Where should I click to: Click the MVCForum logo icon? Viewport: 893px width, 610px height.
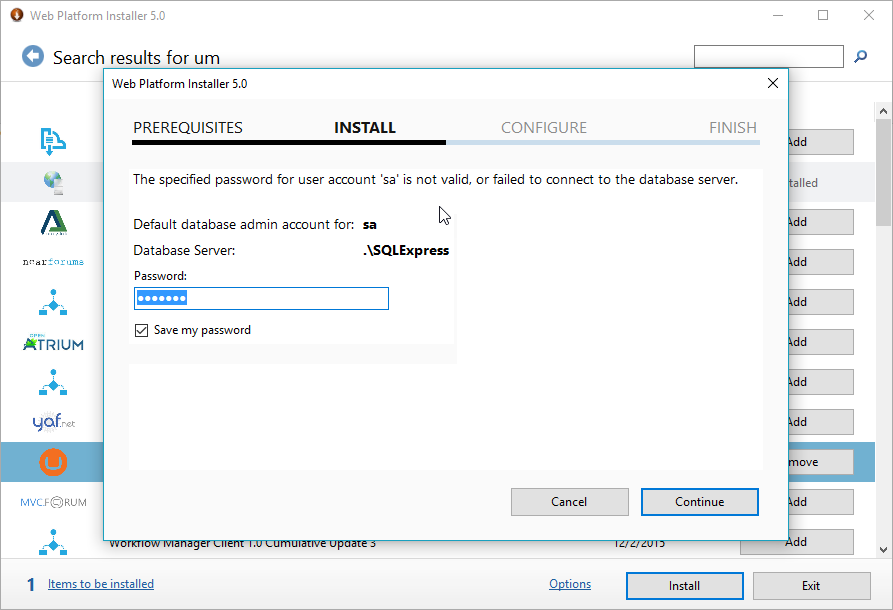tap(53, 502)
